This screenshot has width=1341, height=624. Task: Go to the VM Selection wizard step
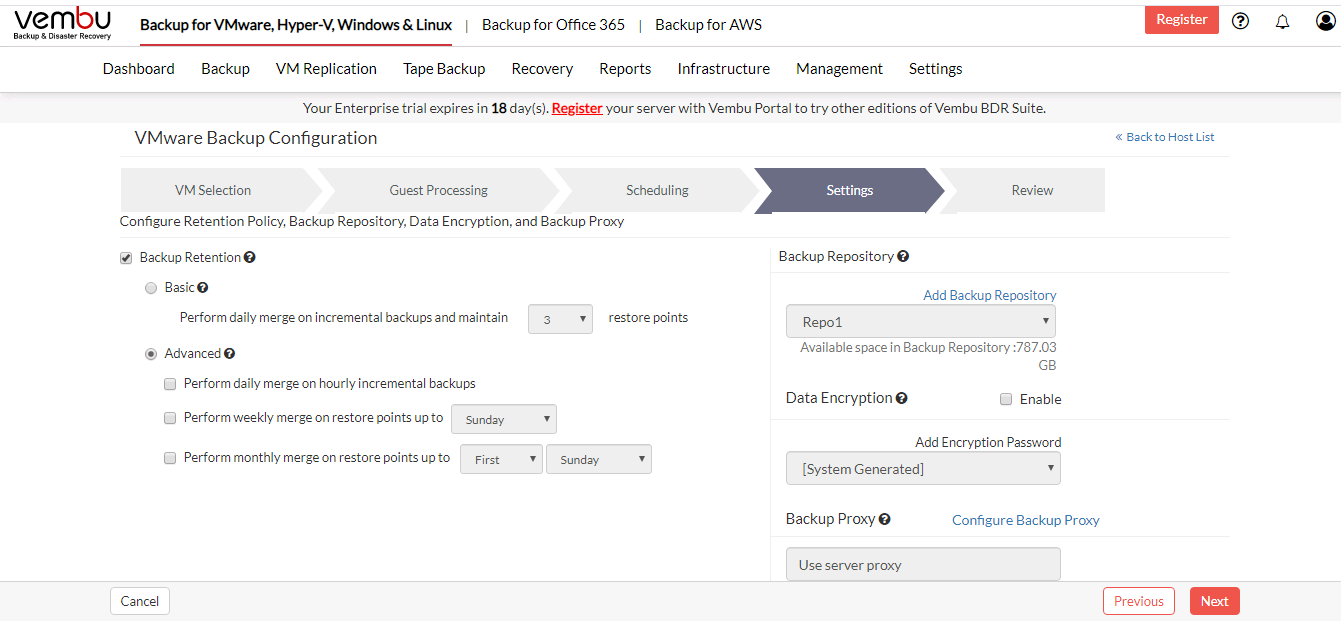click(x=213, y=190)
